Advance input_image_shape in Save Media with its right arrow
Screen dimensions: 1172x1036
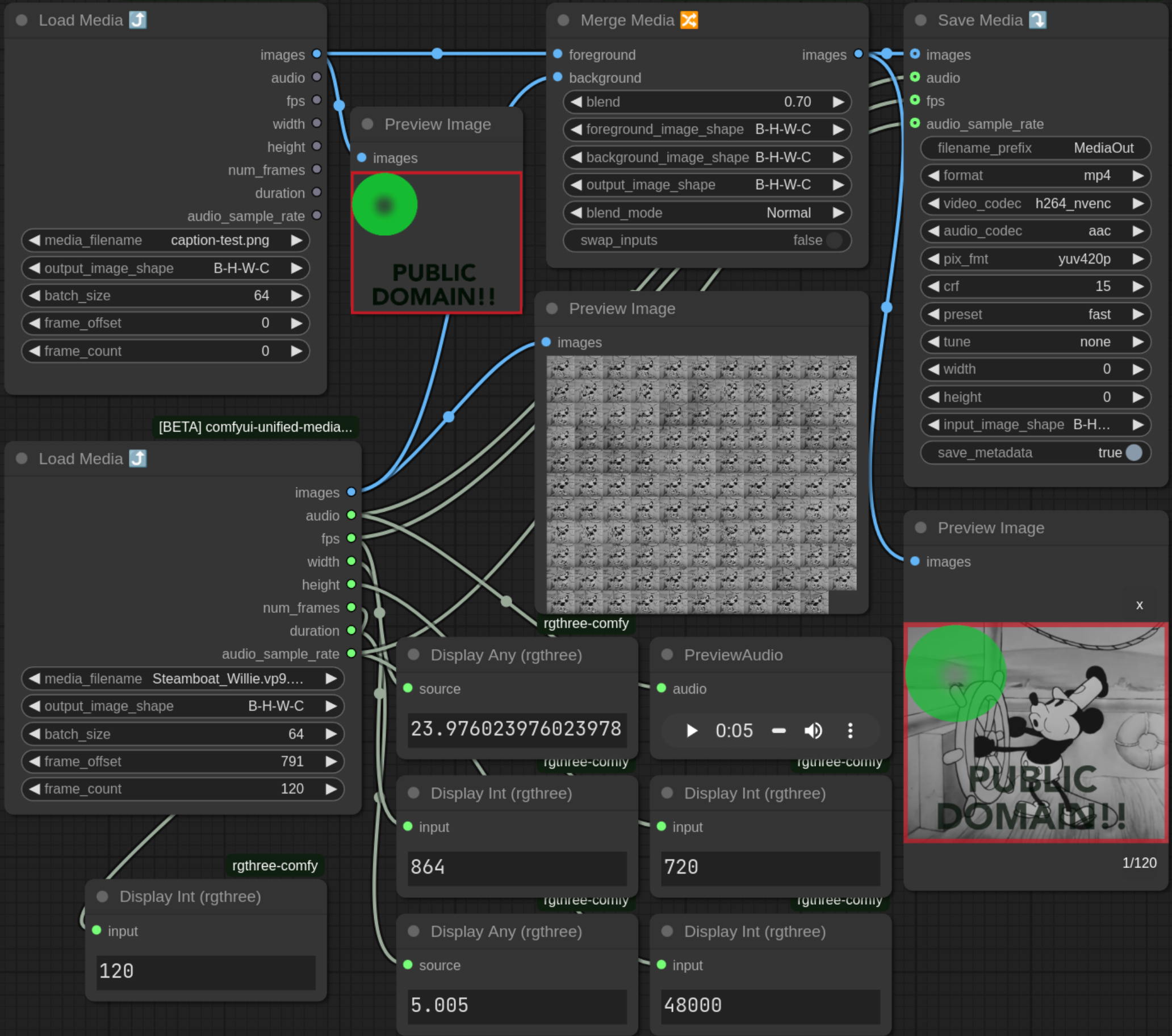(x=1138, y=424)
